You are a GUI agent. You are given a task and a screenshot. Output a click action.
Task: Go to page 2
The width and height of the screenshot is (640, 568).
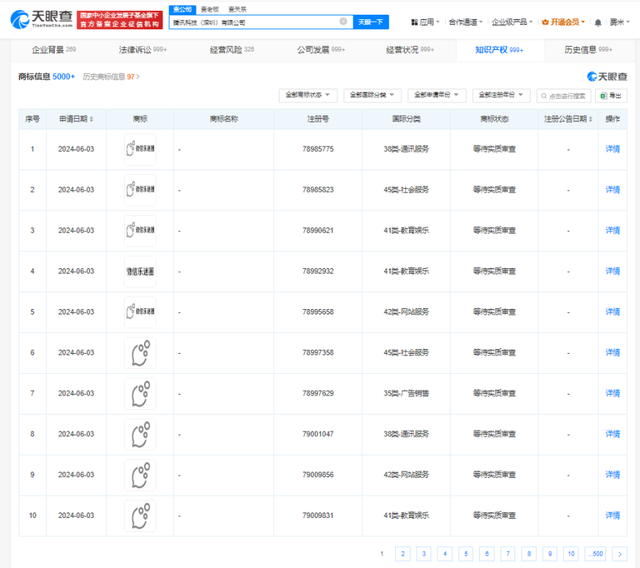(403, 554)
